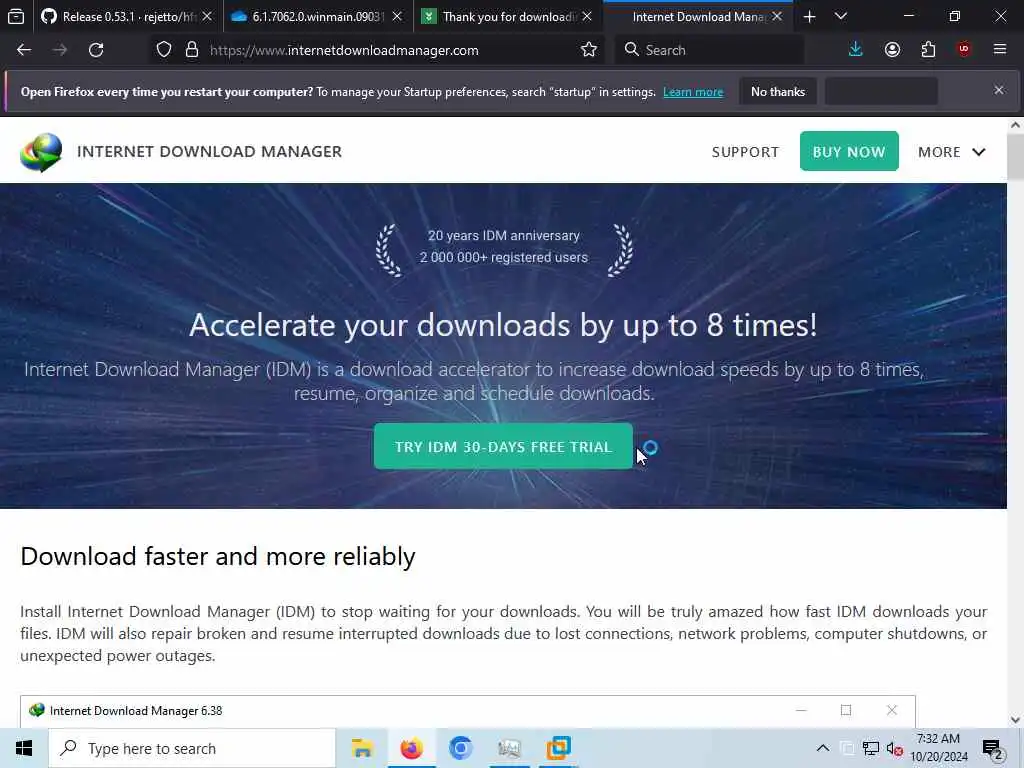The height and width of the screenshot is (768, 1024).
Task: Open the taskbar clock and date
Action: coord(938,748)
